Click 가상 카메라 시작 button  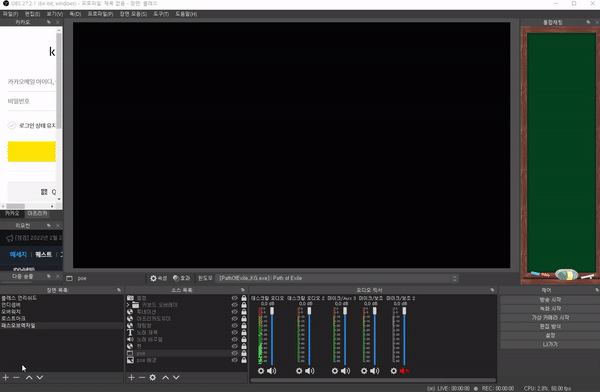550,318
